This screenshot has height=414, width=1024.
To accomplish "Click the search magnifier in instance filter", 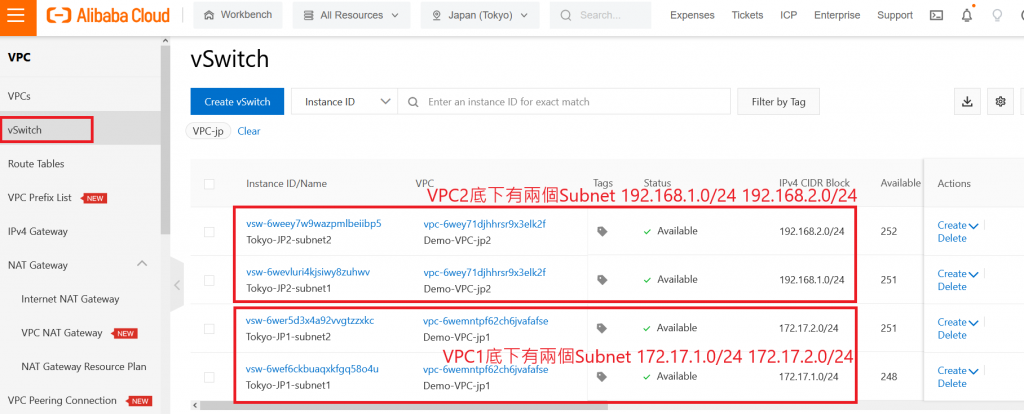I will coord(413,102).
